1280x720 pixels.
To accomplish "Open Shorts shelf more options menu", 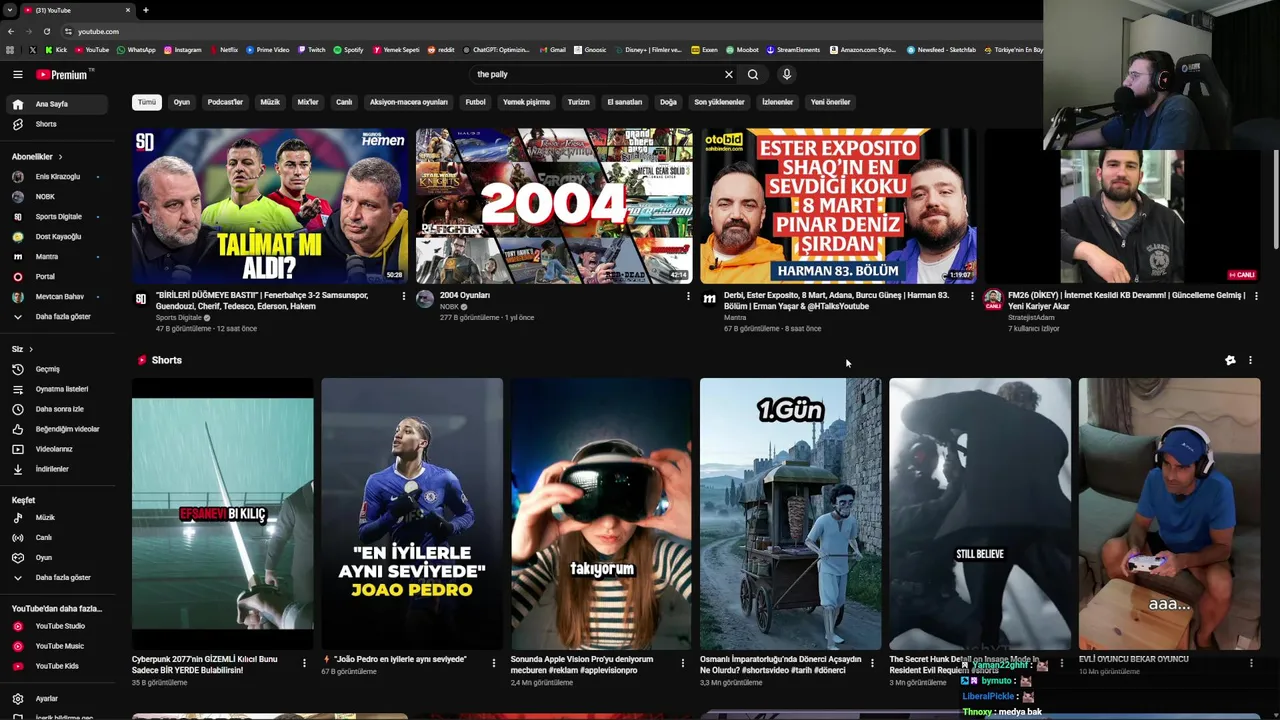I will point(1250,360).
